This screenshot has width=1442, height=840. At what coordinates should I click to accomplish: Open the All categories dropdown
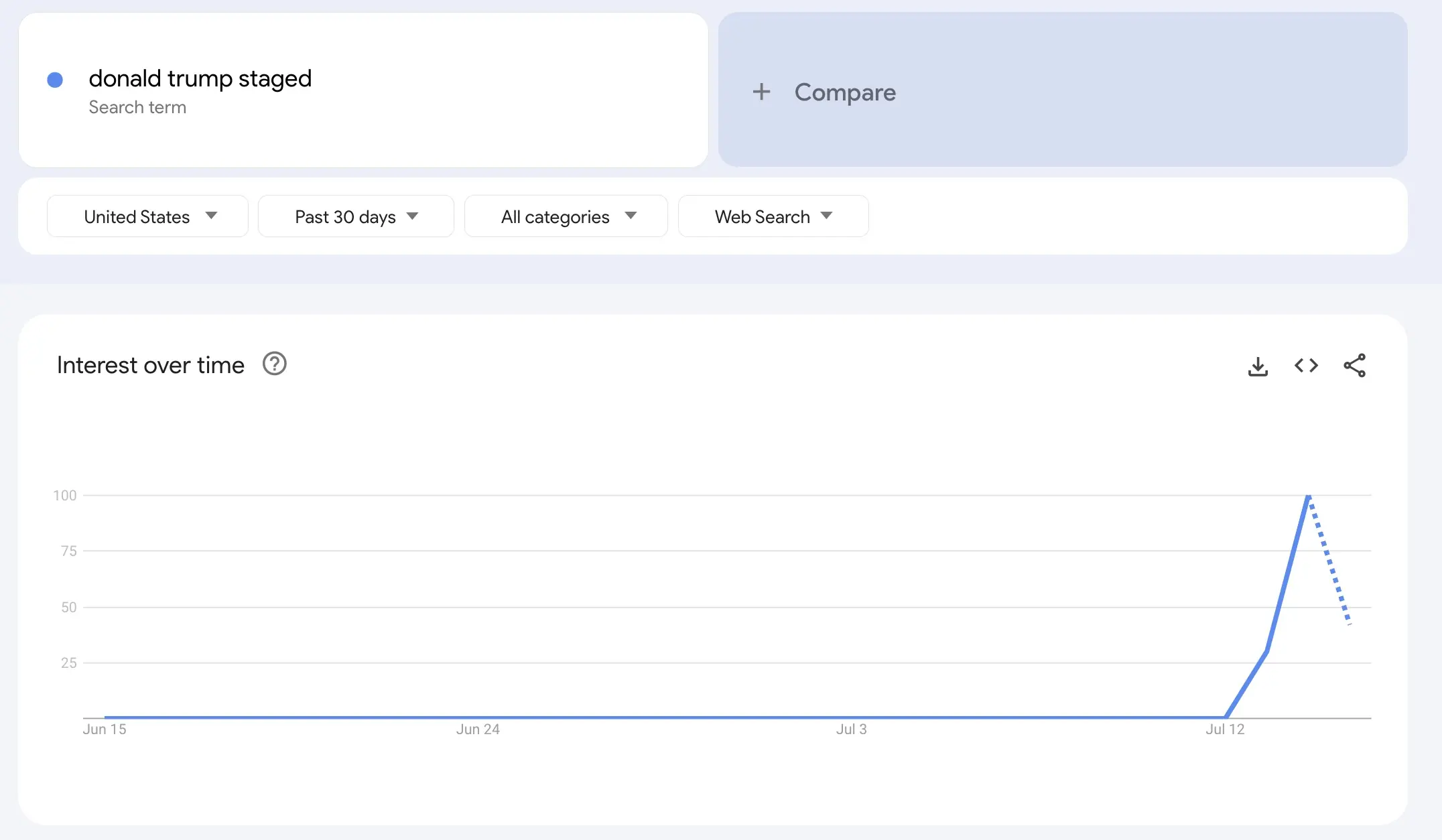pos(566,216)
